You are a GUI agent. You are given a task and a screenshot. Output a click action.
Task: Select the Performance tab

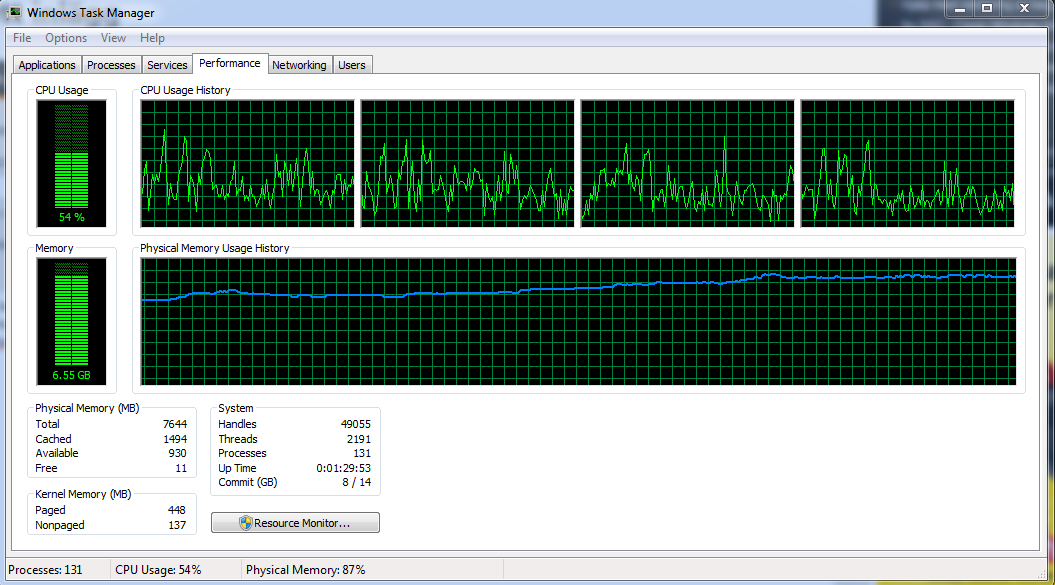229,63
